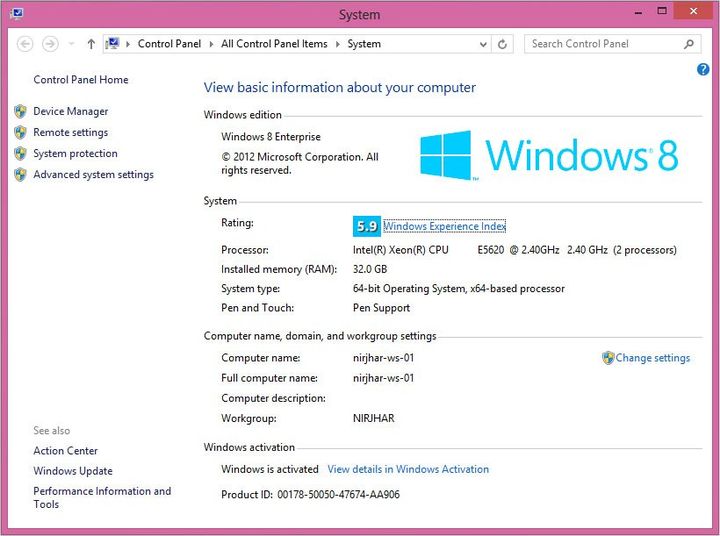This screenshot has height=536, width=720.
Task: Click the Back navigation arrow
Action: (26, 44)
